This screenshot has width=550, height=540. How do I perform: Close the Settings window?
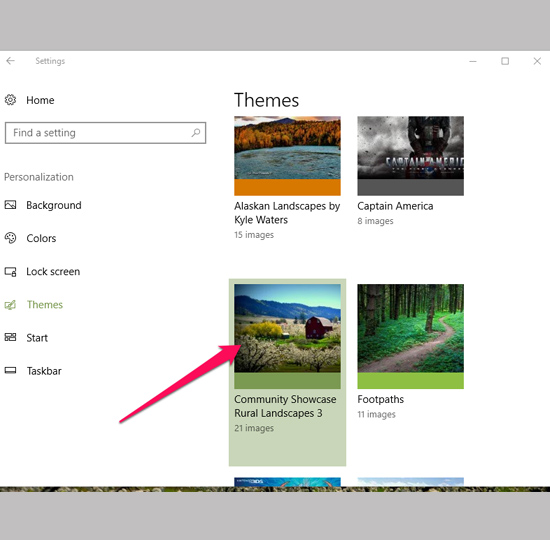point(537,61)
